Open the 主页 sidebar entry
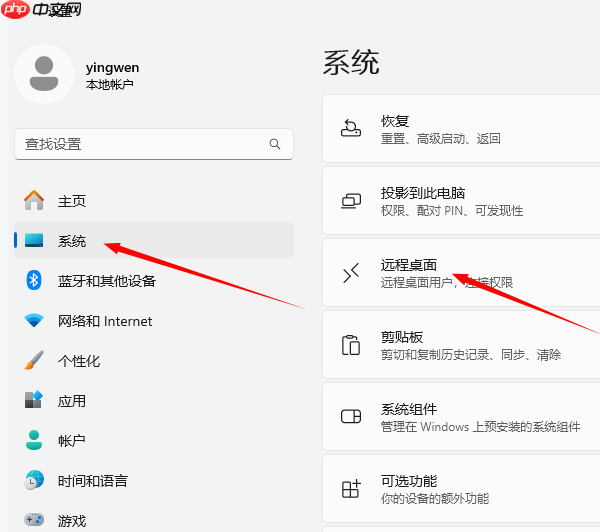The width and height of the screenshot is (600, 532). tap(154, 201)
